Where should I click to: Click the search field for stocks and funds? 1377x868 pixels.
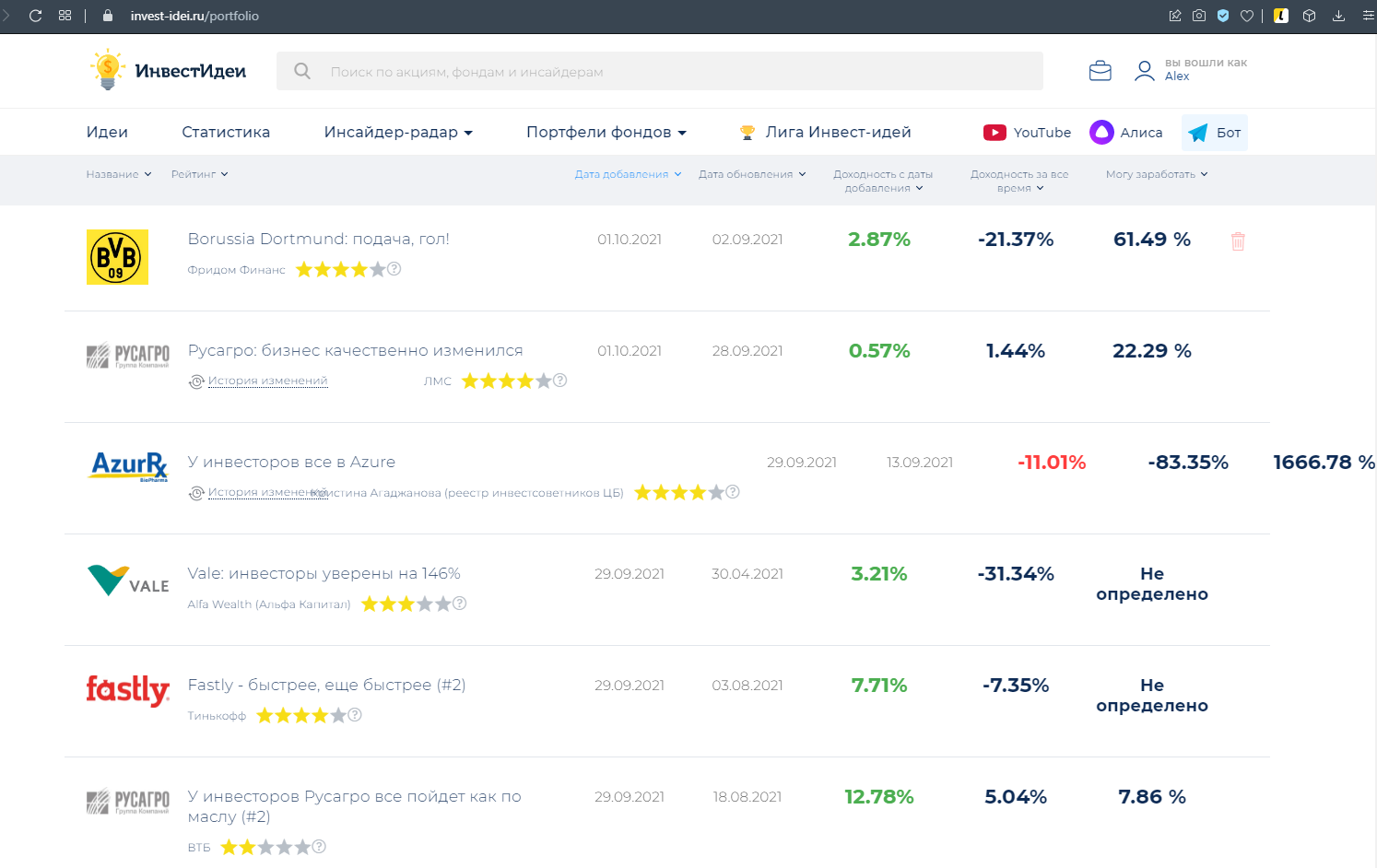pyautogui.click(x=660, y=71)
